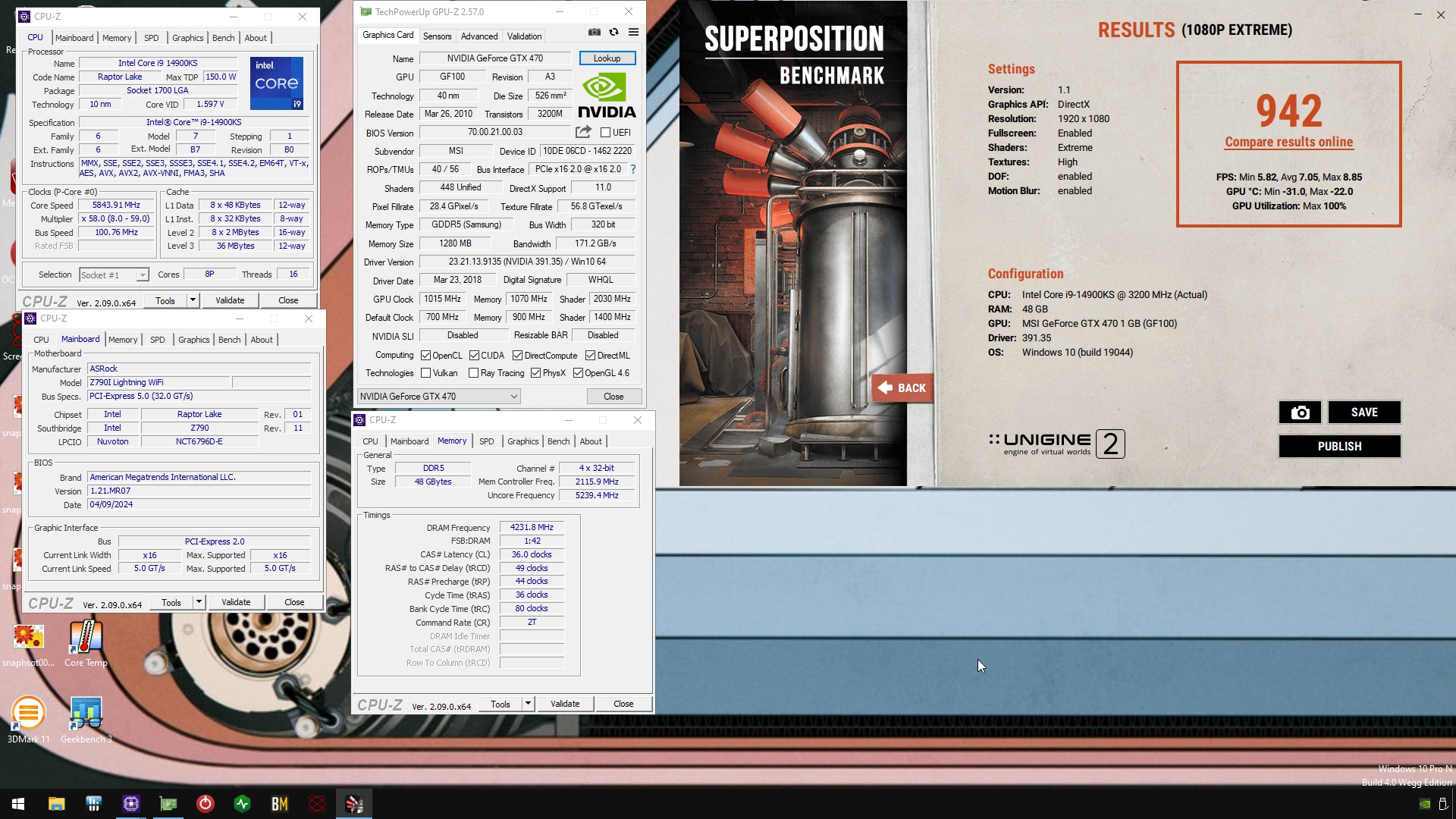The width and height of the screenshot is (1456, 819).
Task: Click the Lookup button in GPU-Z
Action: (607, 58)
